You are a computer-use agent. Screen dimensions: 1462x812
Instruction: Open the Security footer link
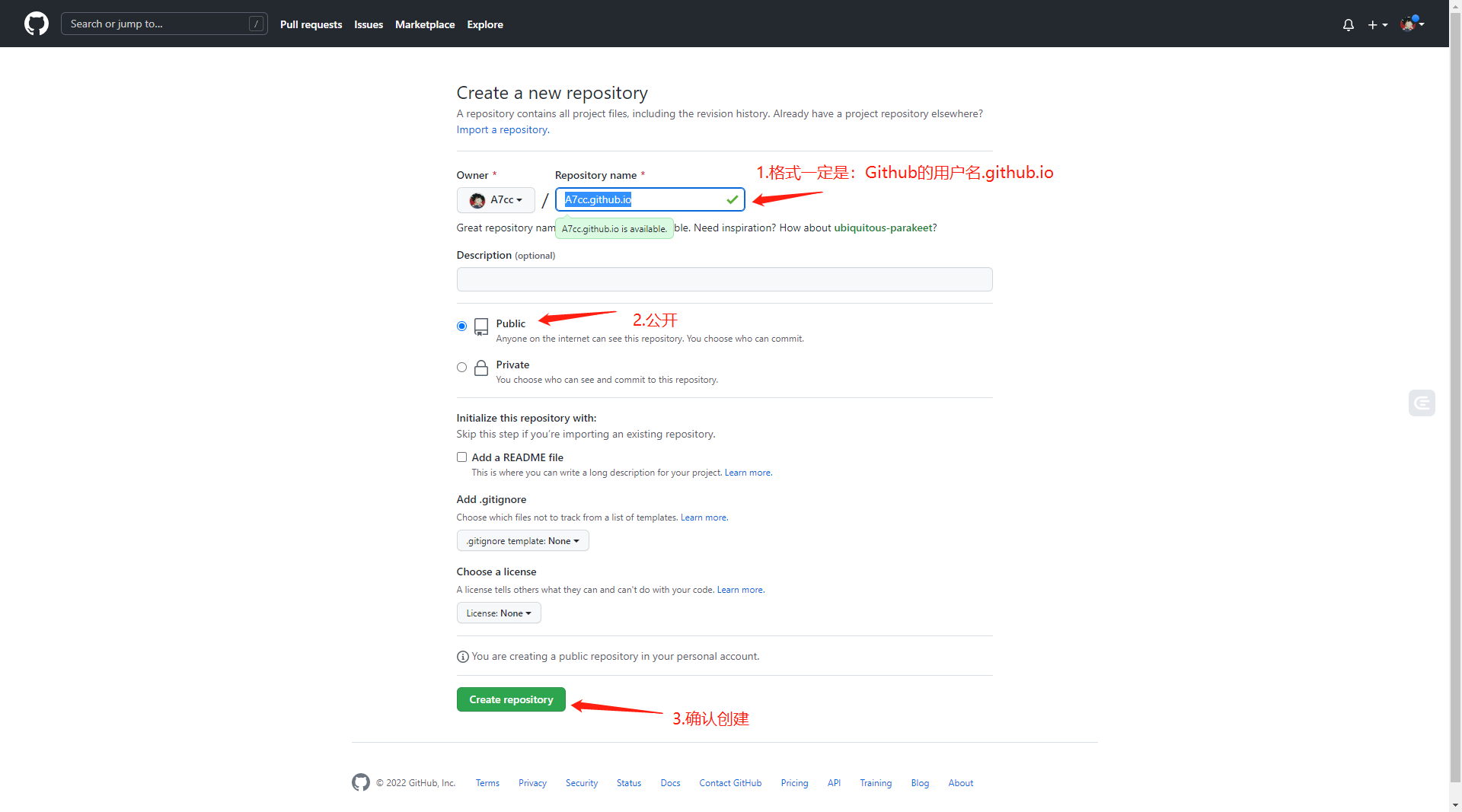581,783
